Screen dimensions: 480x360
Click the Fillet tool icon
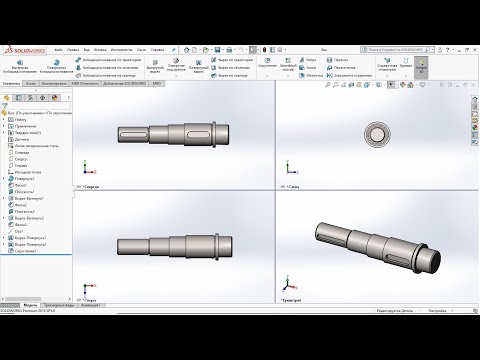pyautogui.click(x=267, y=60)
